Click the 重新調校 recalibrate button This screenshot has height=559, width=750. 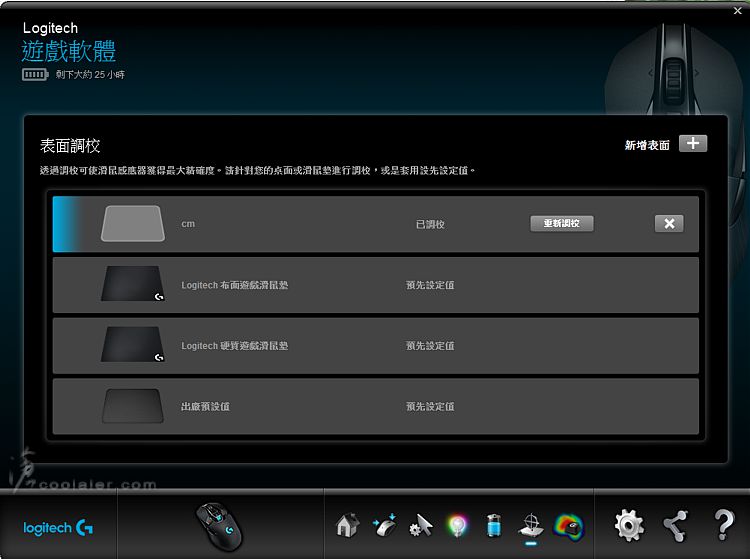point(562,223)
